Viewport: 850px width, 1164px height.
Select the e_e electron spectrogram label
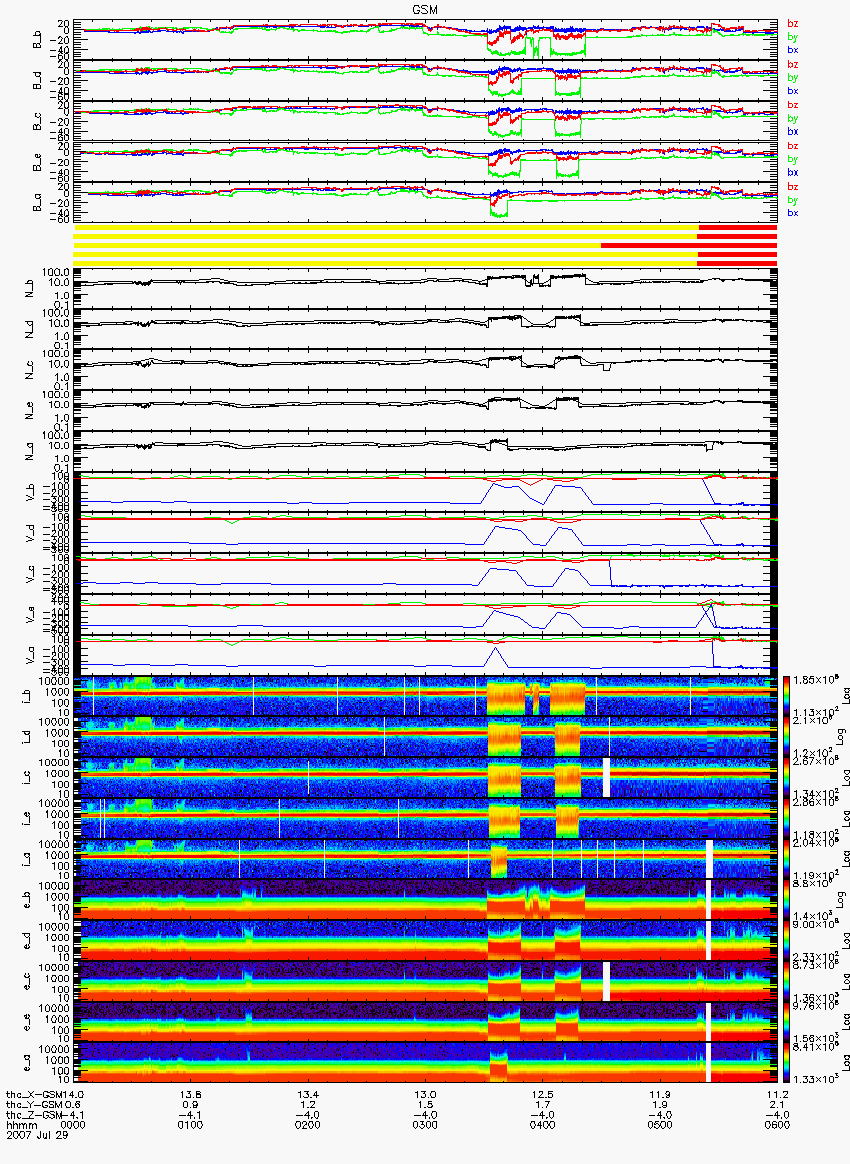click(x=27, y=1022)
